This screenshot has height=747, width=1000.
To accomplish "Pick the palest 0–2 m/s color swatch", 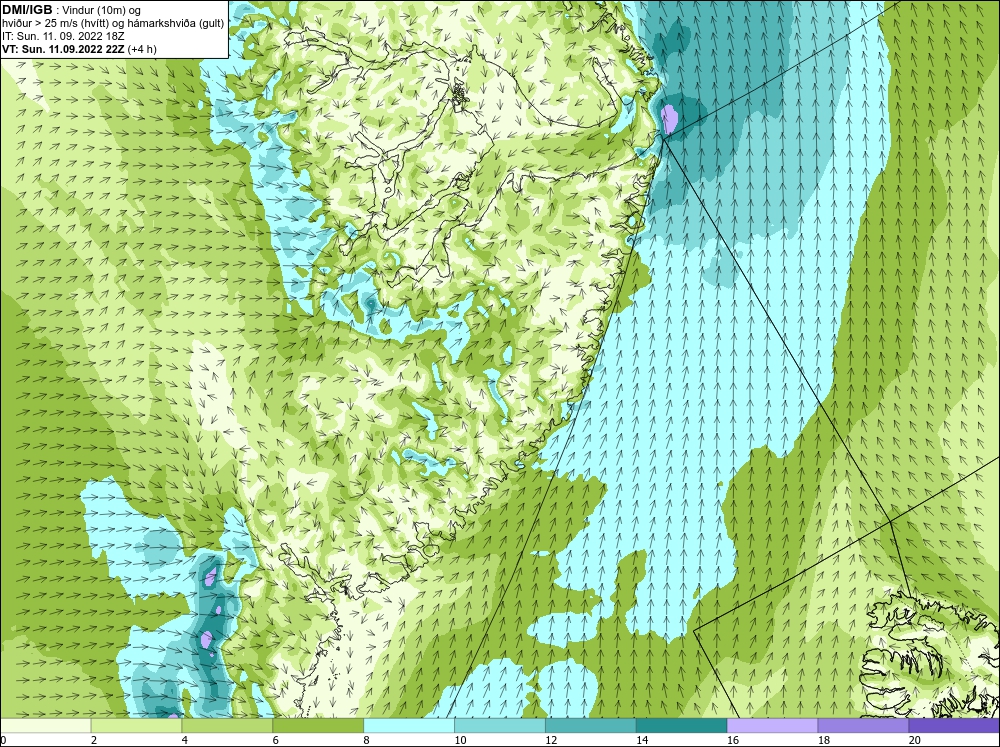I will 45,725.
